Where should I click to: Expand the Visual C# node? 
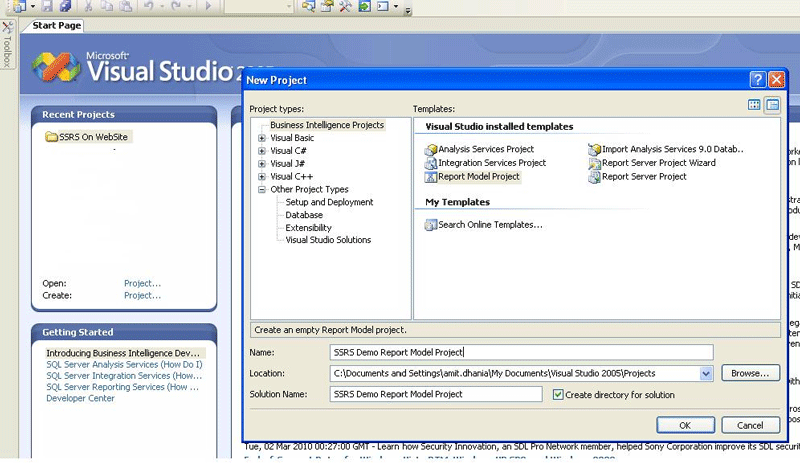pos(262,151)
